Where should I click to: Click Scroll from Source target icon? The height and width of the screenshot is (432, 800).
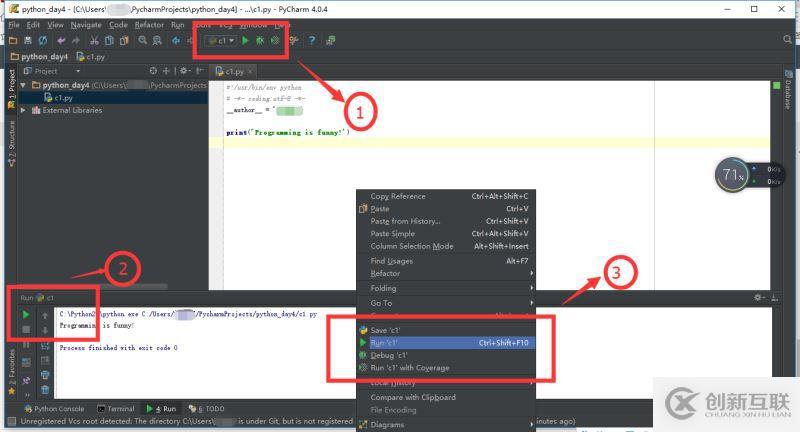click(153, 71)
